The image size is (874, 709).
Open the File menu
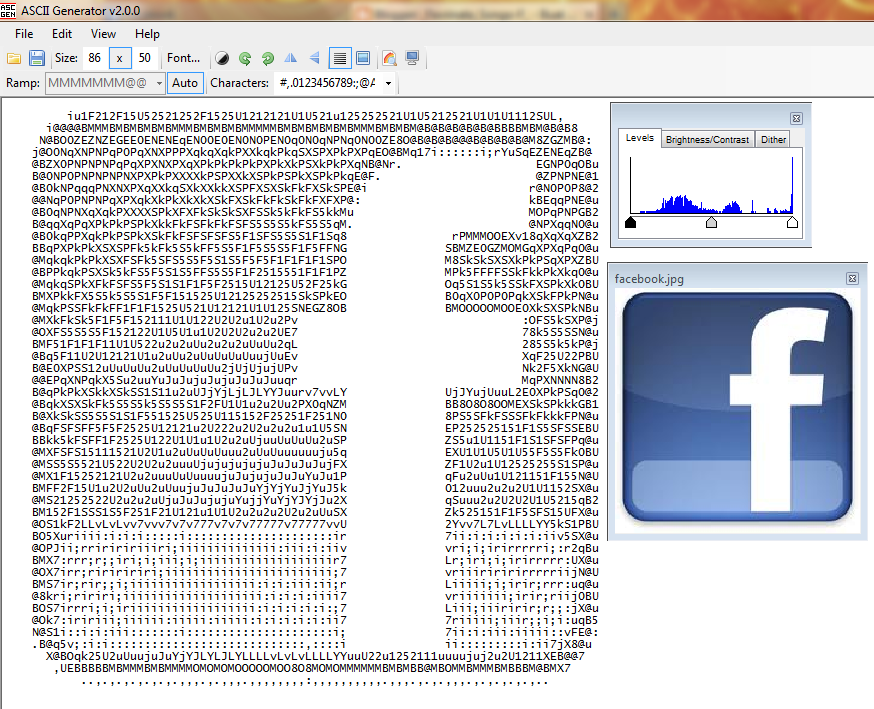click(24, 34)
